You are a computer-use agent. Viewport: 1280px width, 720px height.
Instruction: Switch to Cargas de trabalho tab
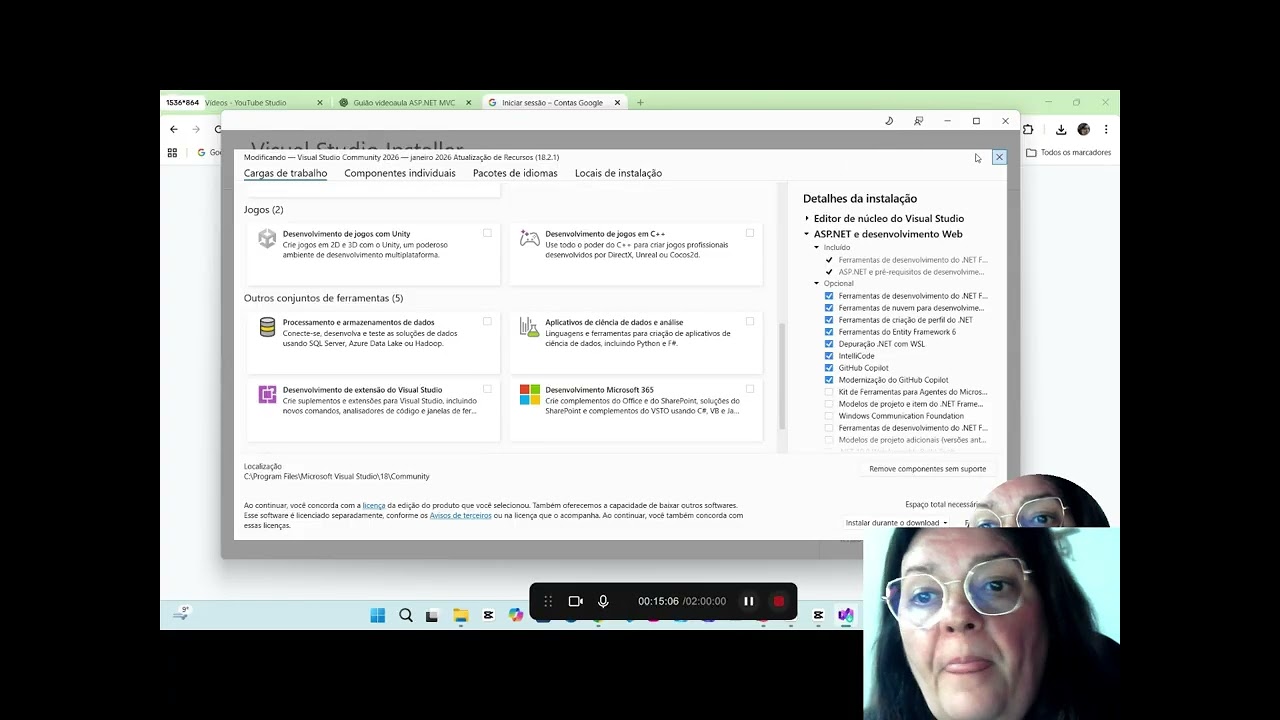[285, 173]
